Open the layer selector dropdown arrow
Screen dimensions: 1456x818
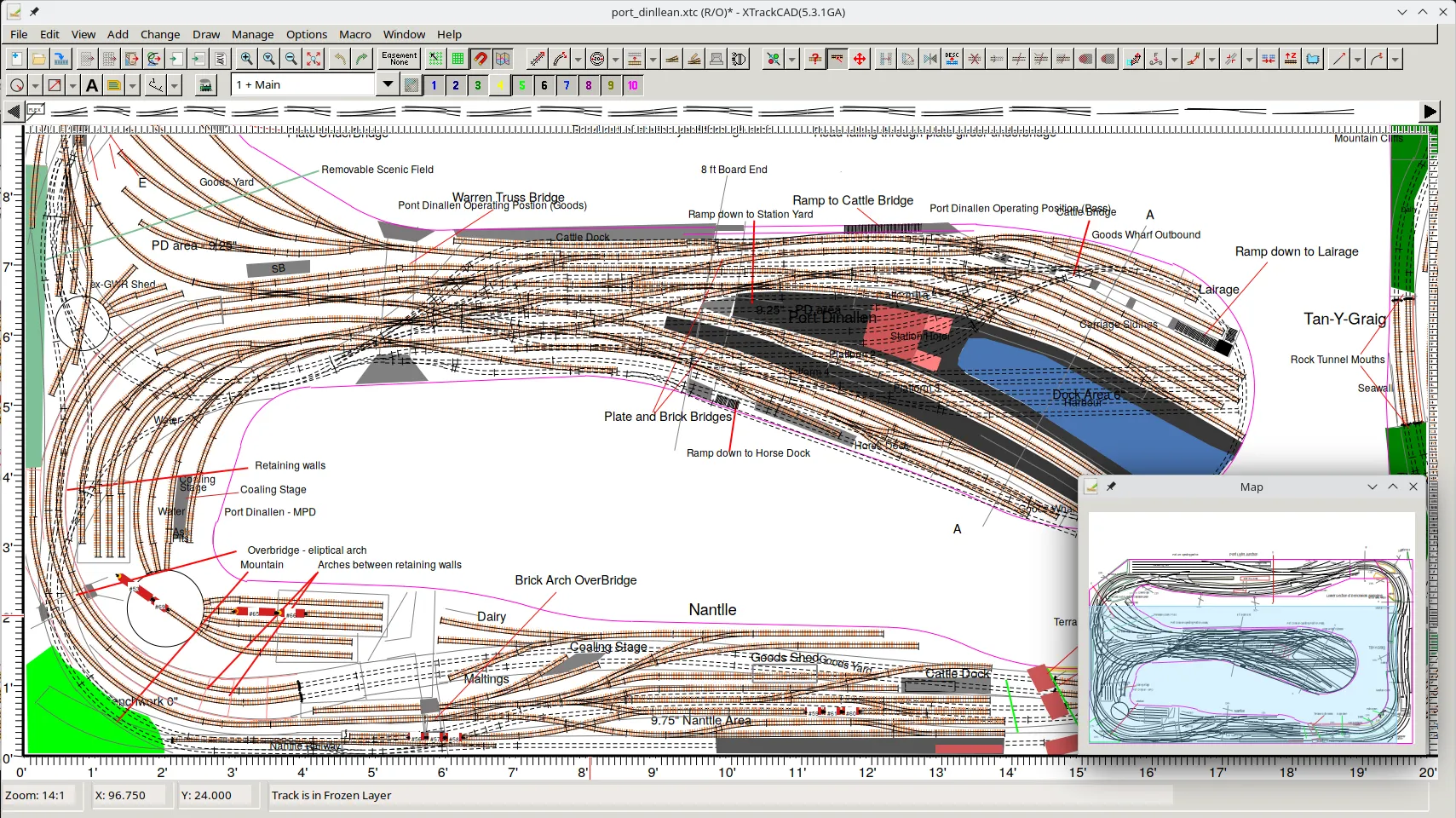pyautogui.click(x=388, y=84)
